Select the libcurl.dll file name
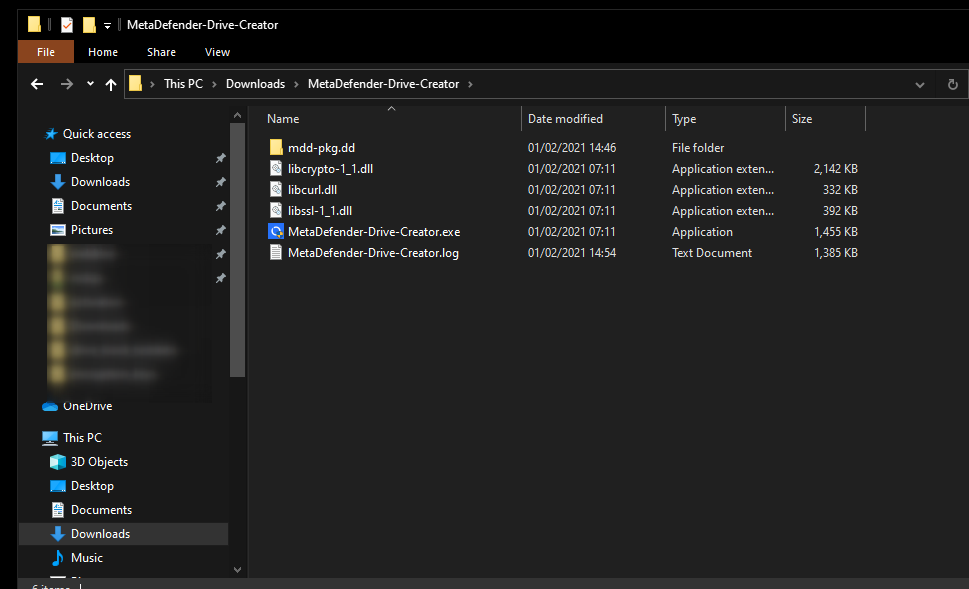 click(312, 190)
